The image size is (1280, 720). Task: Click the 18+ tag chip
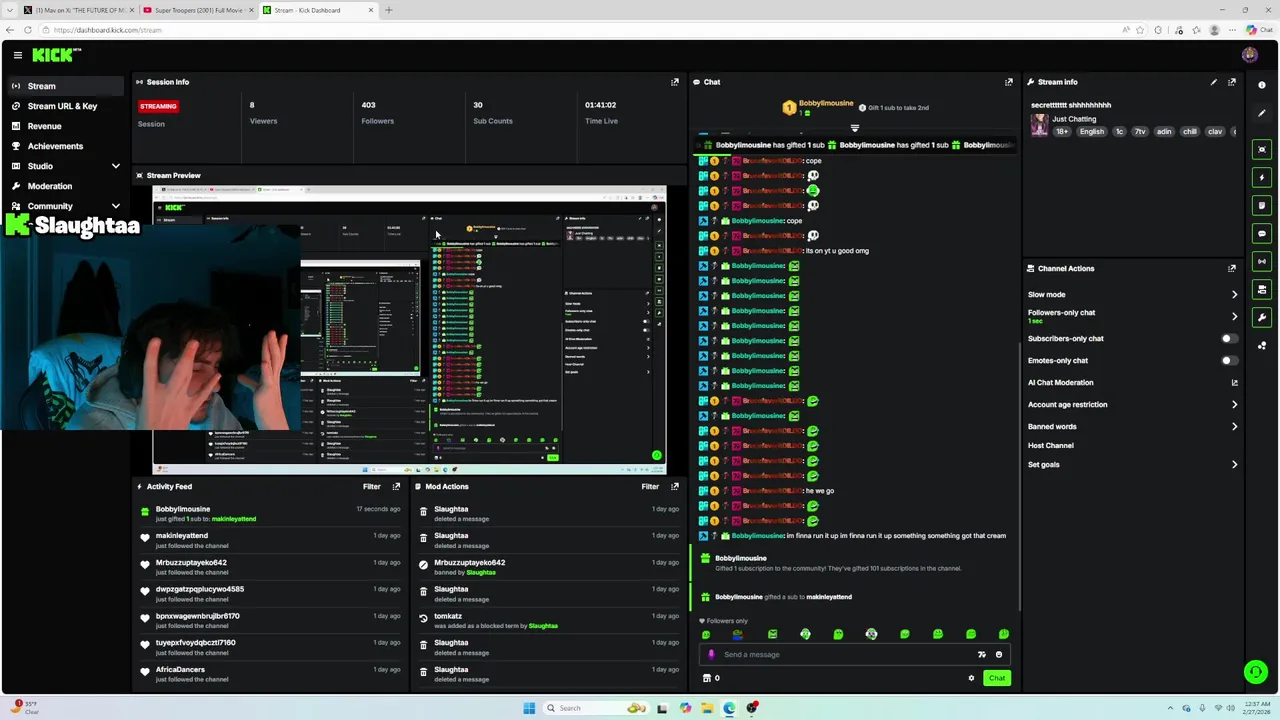(x=1062, y=131)
